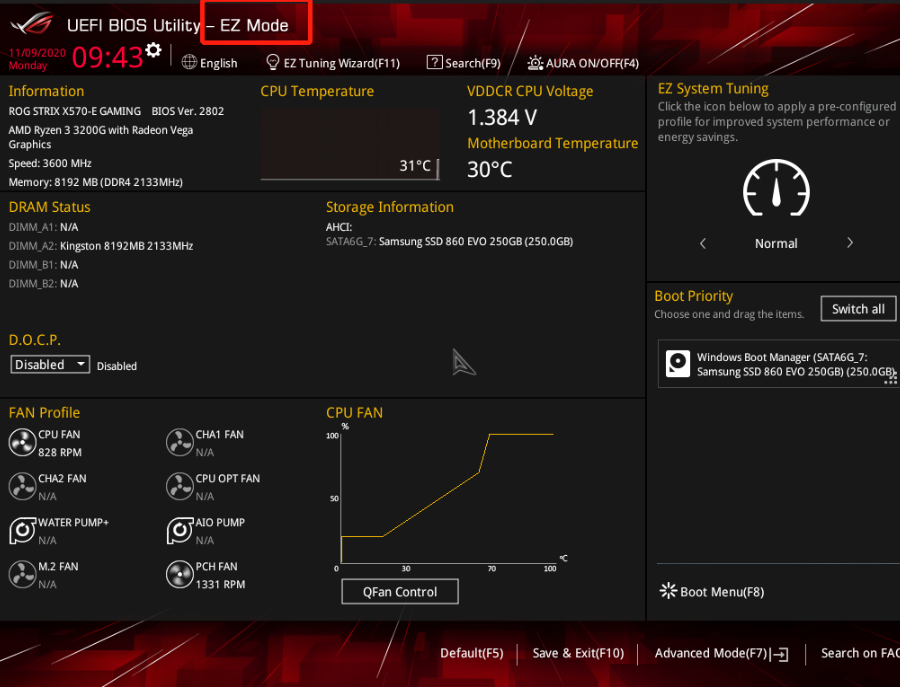Viewport: 900px width, 687px height.
Task: Open date and time settings gear
Action: 153,51
